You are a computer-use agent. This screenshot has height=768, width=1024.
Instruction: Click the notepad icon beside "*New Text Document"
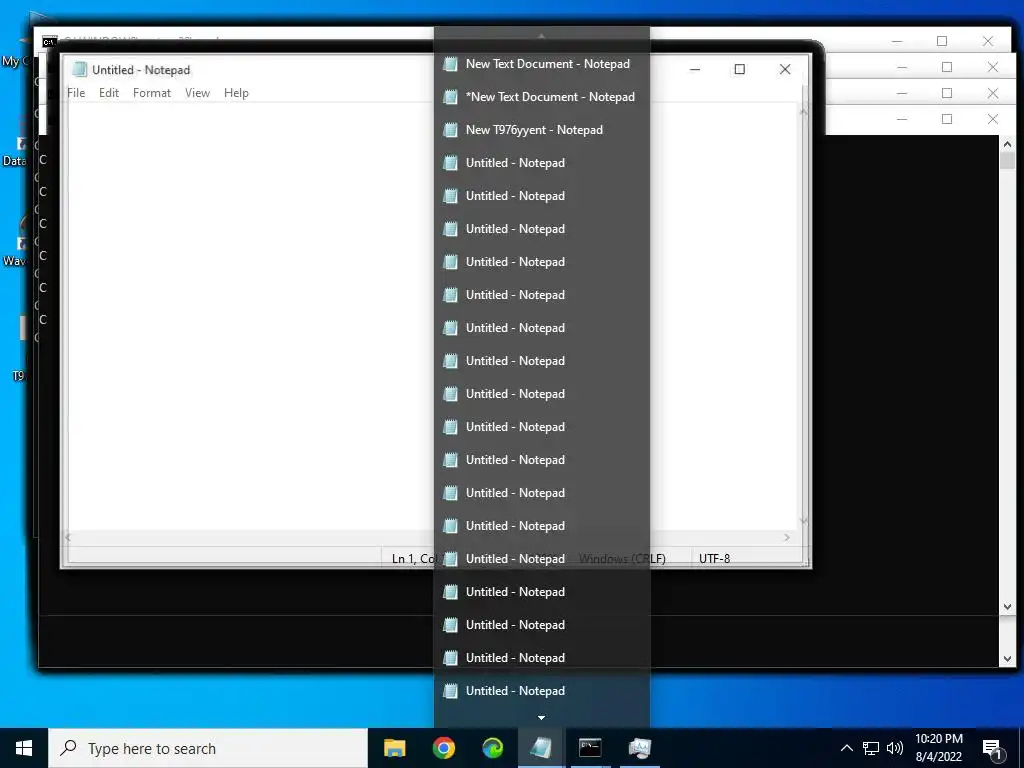[x=450, y=97]
